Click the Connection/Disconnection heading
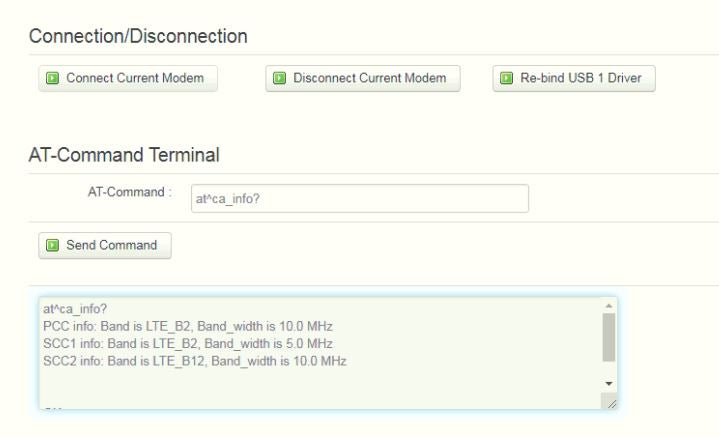This screenshot has width=719, height=438. pos(138,36)
